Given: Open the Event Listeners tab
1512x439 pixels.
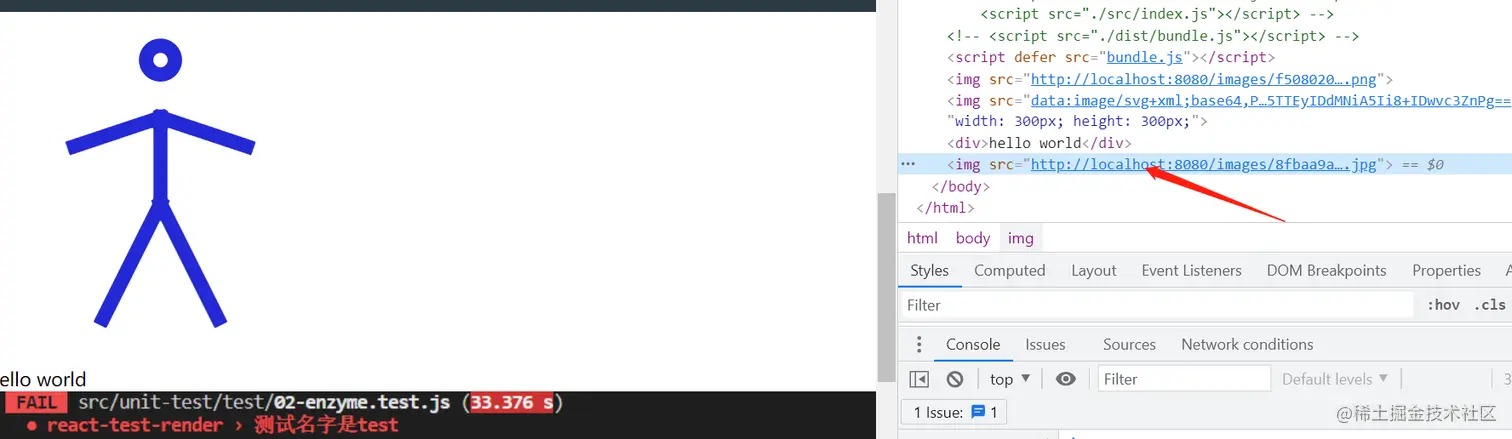Looking at the screenshot, I should [x=1191, y=270].
